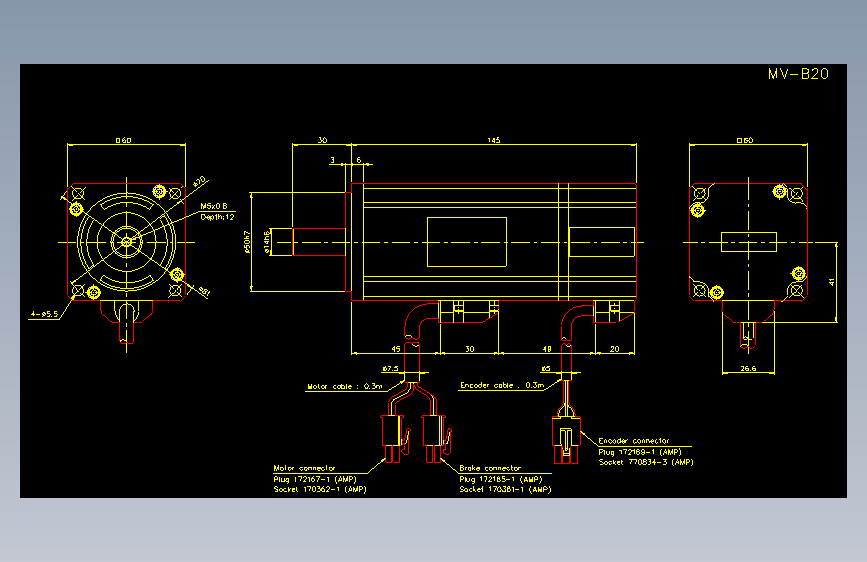Select the ø5 encoder cable diameter
The width and height of the screenshot is (867, 562).
[546, 368]
